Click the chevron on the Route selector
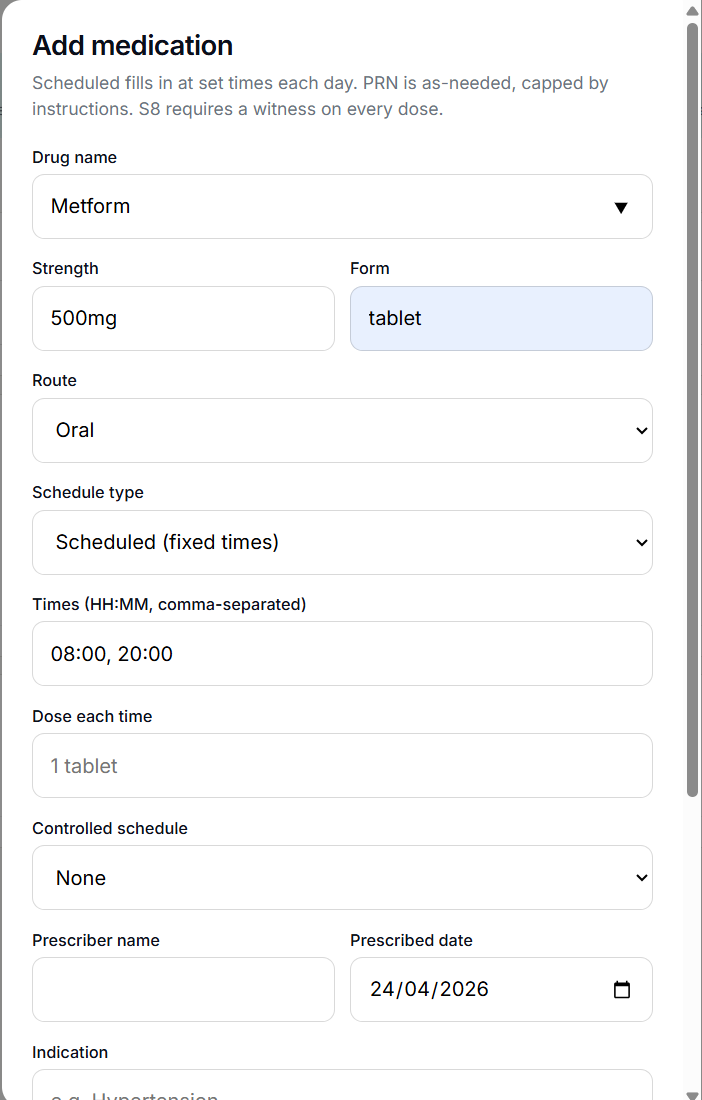Viewport: 702px width, 1100px height. (x=641, y=430)
